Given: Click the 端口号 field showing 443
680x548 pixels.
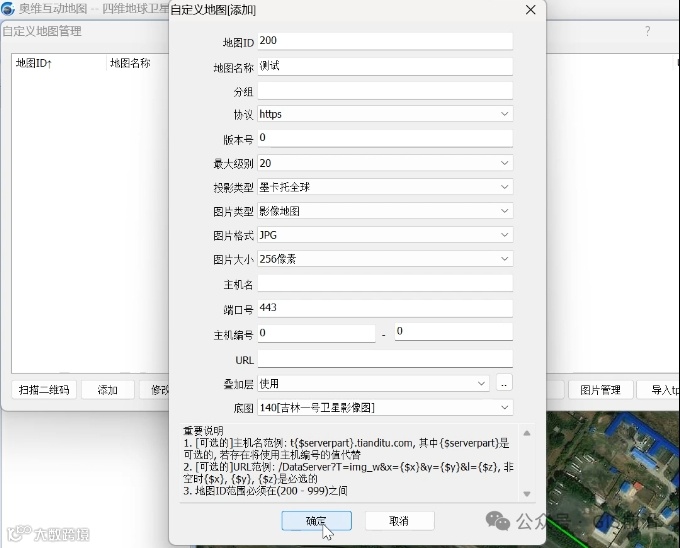Looking at the screenshot, I should (x=385, y=308).
